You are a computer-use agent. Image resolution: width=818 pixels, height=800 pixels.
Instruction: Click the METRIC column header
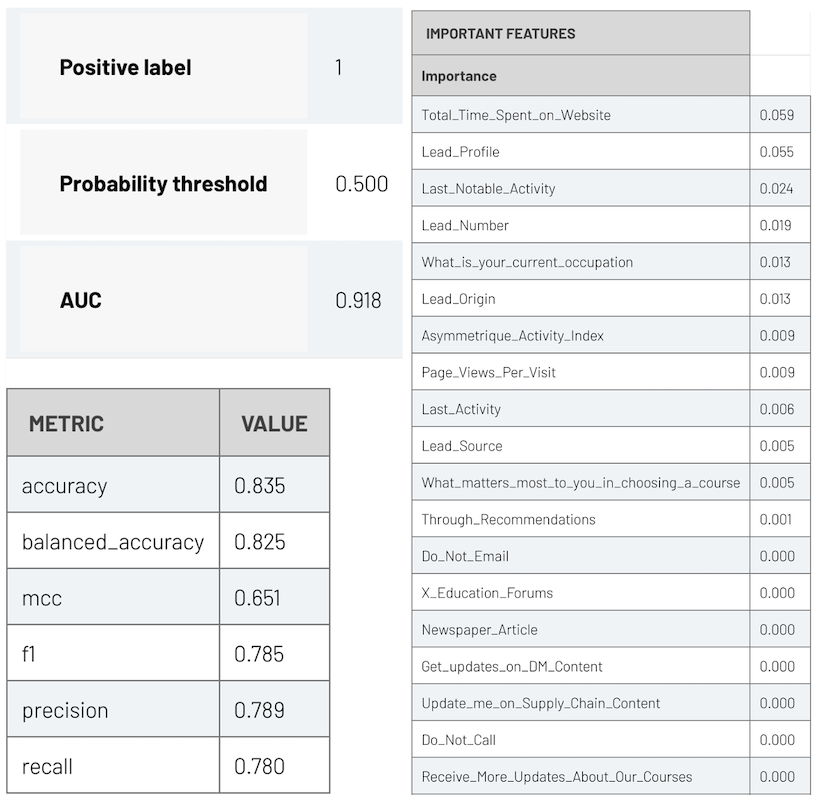[x=113, y=423]
